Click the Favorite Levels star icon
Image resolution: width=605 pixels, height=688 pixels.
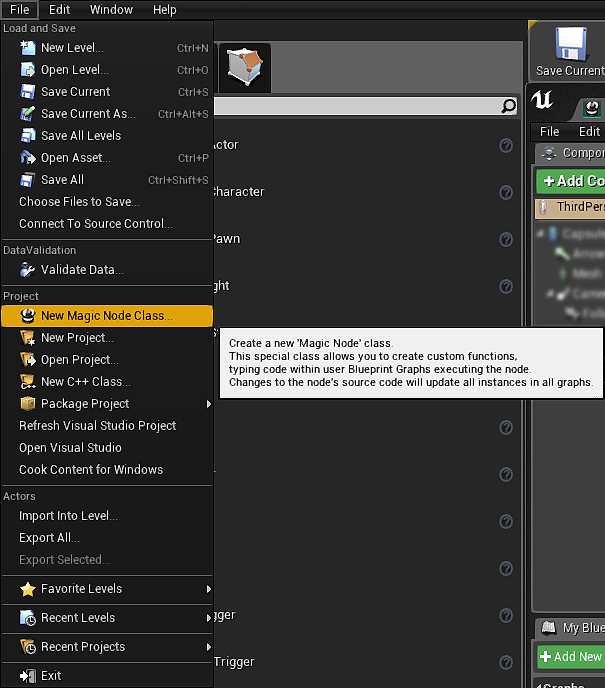coord(28,589)
